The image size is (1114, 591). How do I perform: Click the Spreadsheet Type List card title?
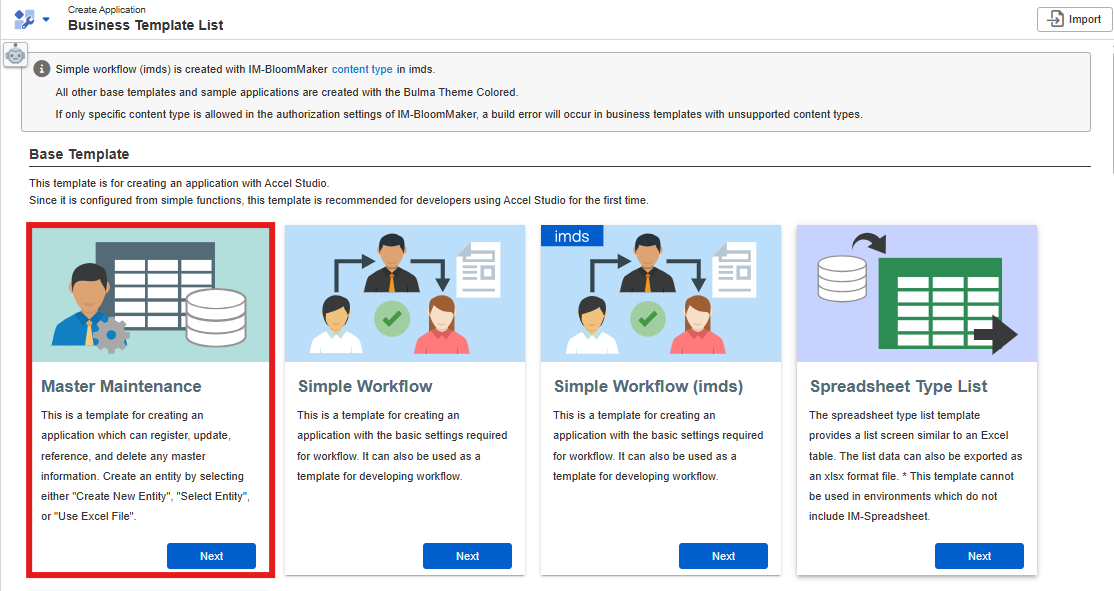(899, 386)
